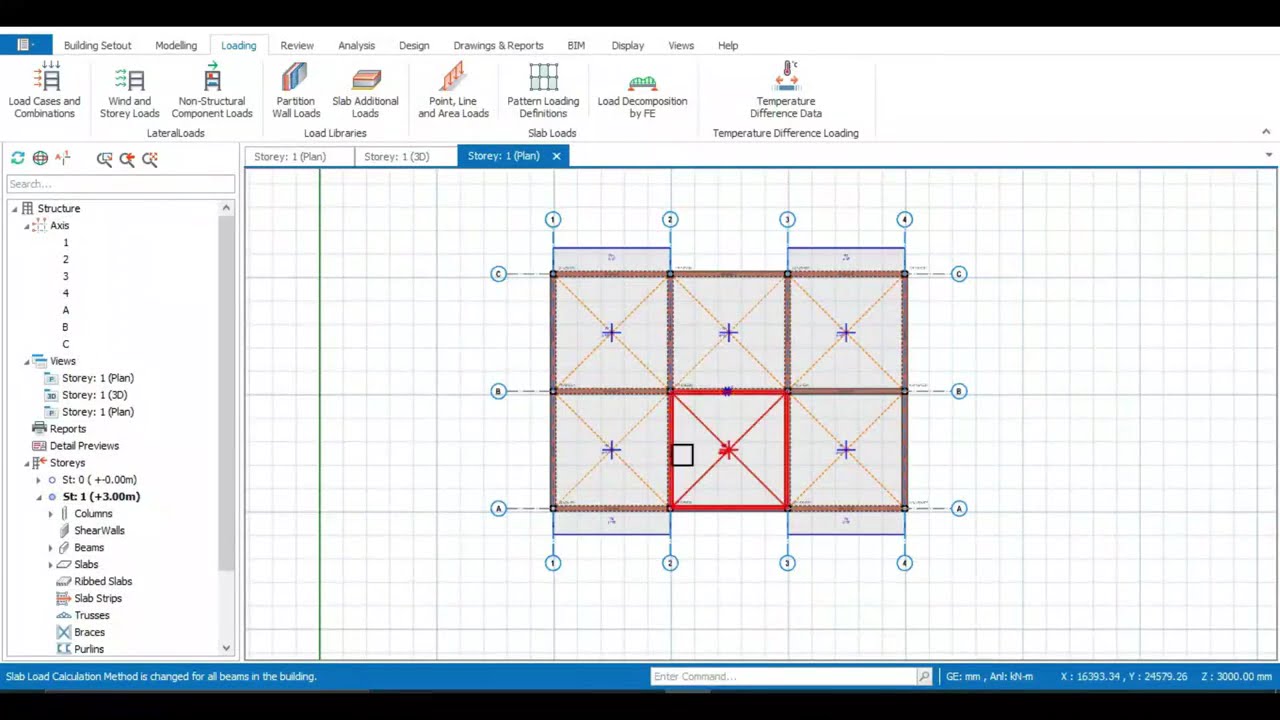Viewport: 1280px width, 720px height.
Task: Select Detail Previews in the tree
Action: click(x=84, y=446)
